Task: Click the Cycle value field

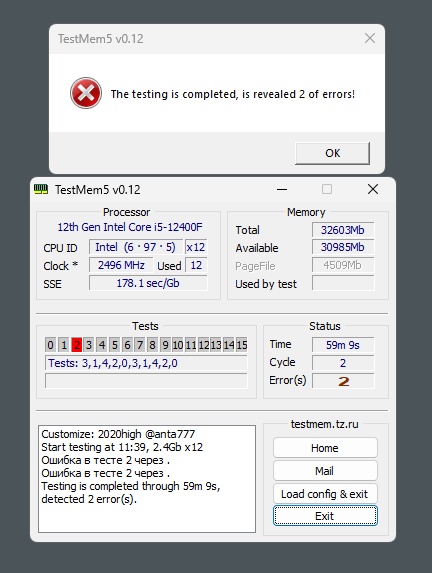Action: coord(343,363)
